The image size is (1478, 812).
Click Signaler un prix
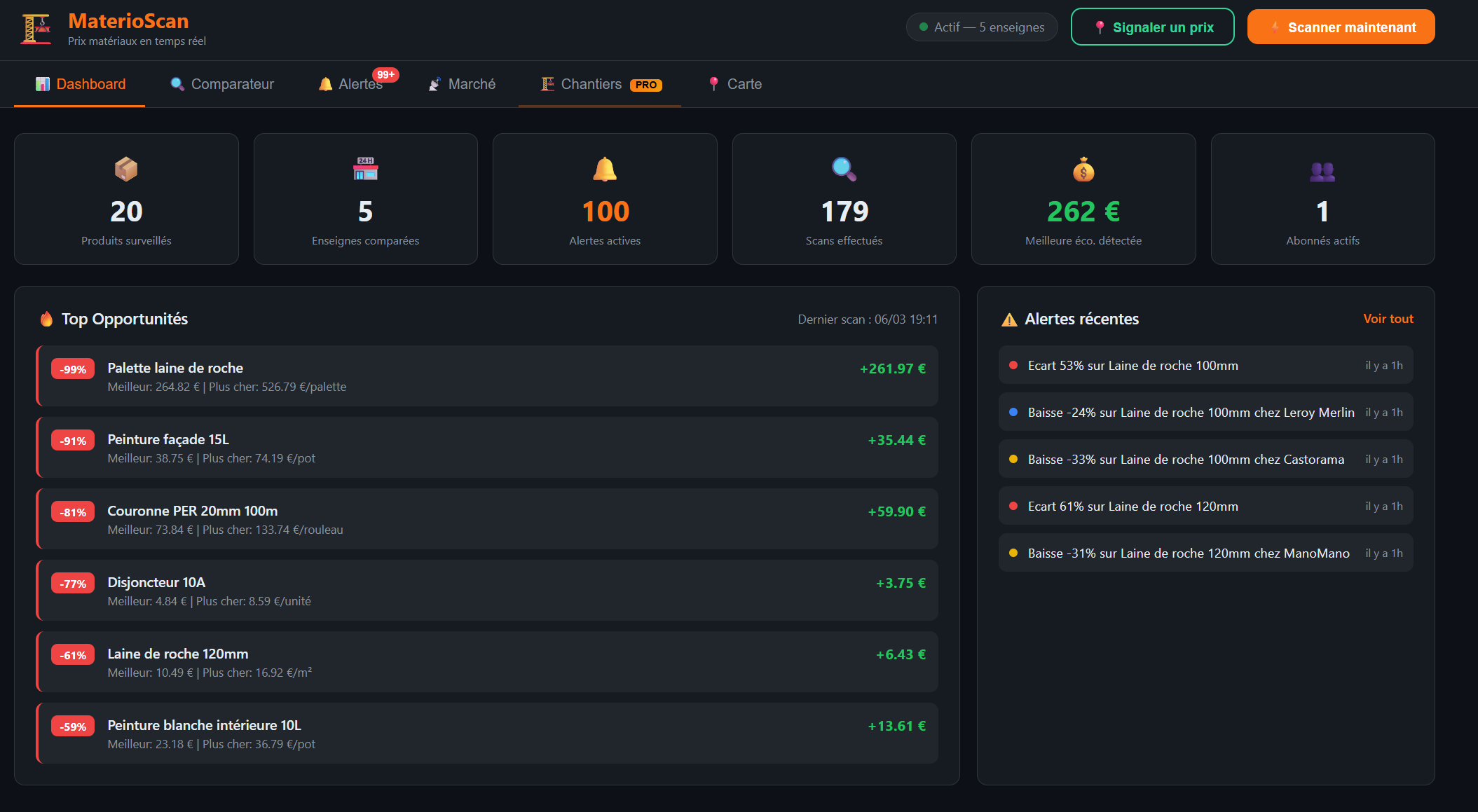tap(1152, 27)
